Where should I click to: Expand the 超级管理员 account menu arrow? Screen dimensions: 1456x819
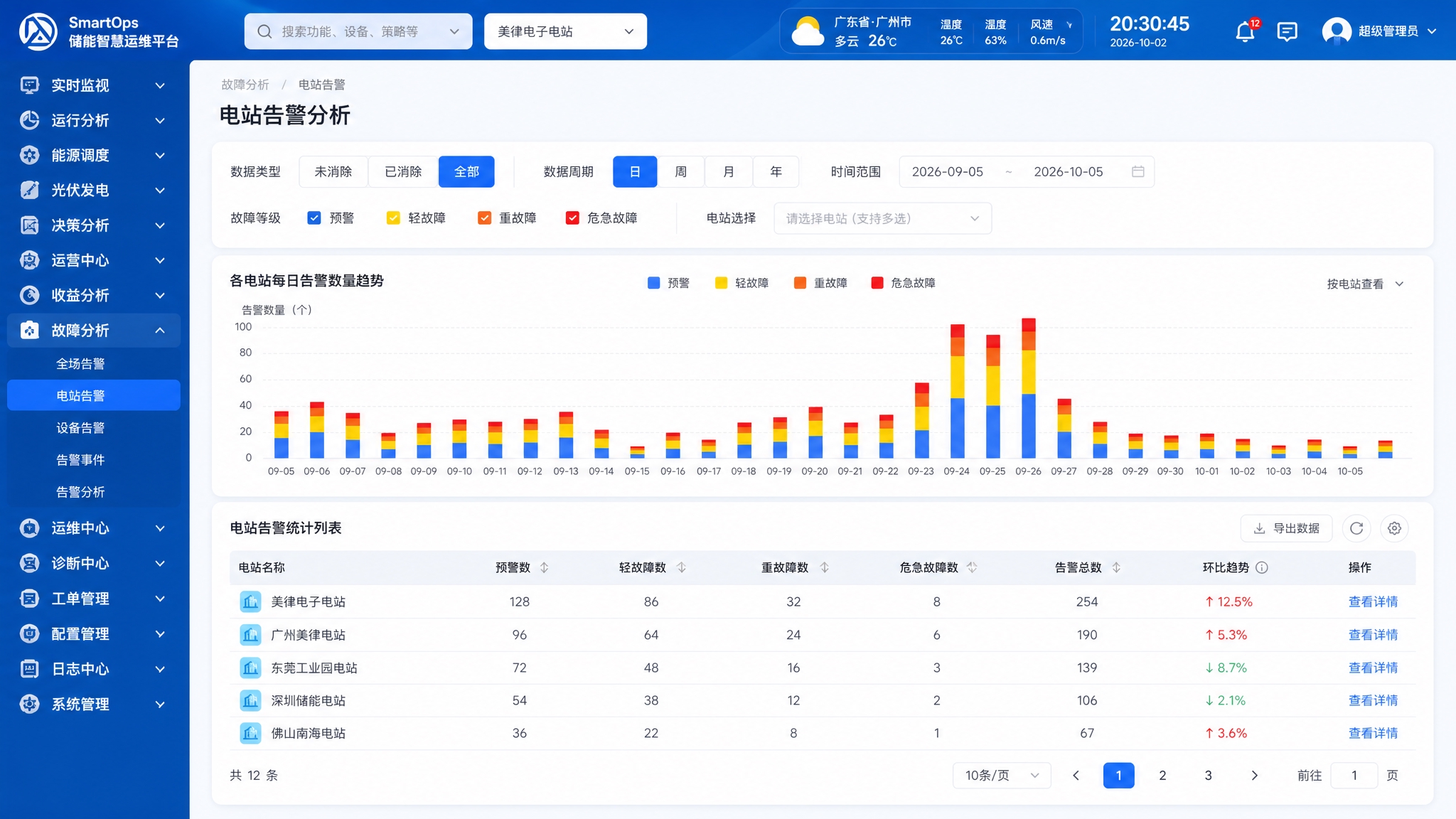pos(1432,31)
